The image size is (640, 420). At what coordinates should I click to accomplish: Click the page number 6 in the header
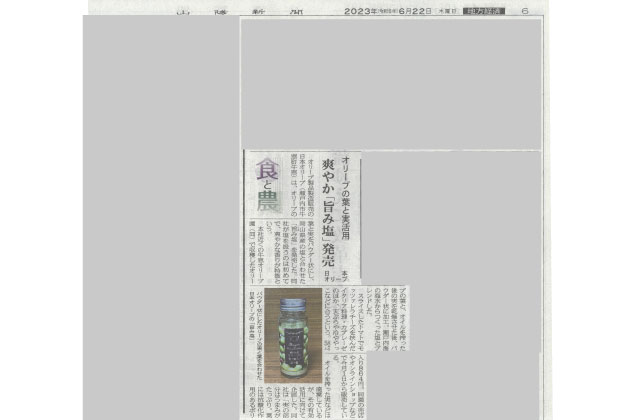click(525, 11)
